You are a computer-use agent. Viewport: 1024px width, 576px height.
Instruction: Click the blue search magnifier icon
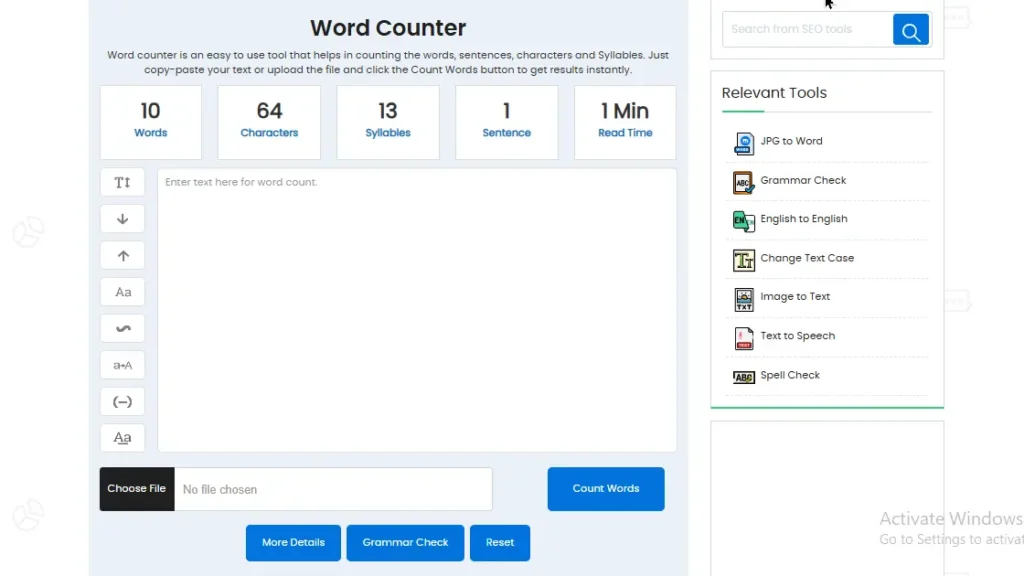tap(910, 29)
